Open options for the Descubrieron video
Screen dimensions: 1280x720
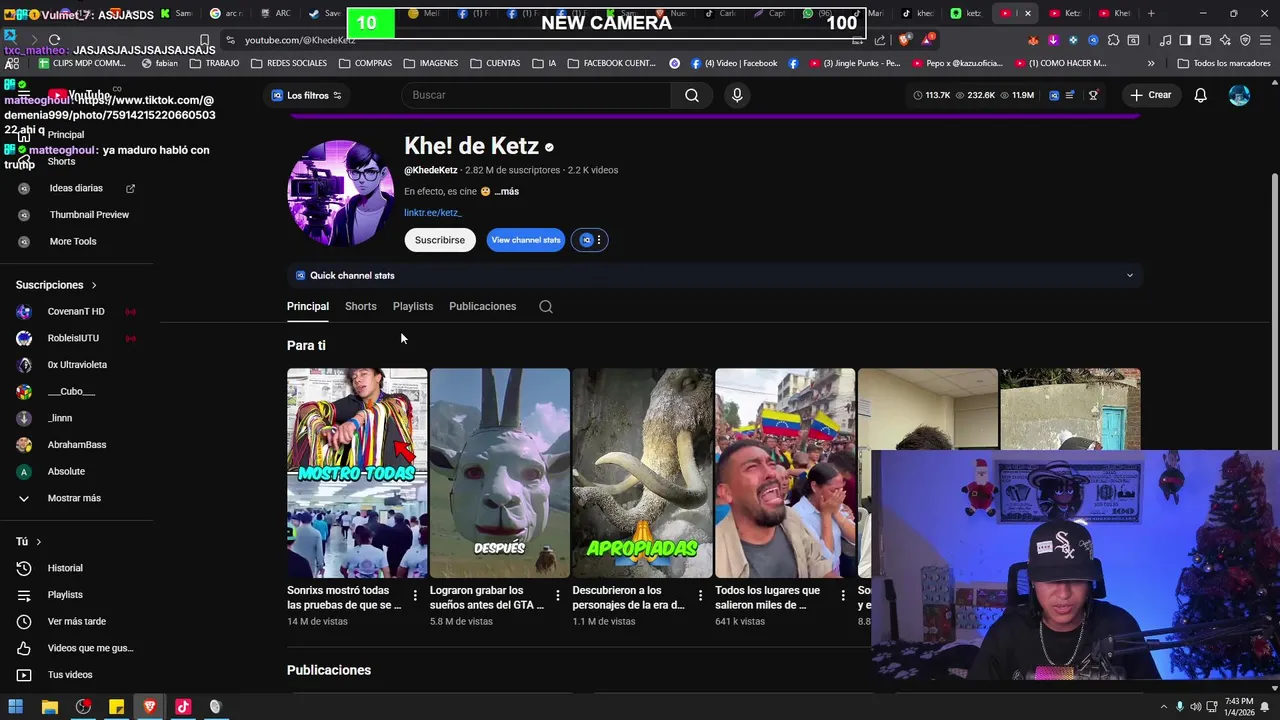coord(700,596)
